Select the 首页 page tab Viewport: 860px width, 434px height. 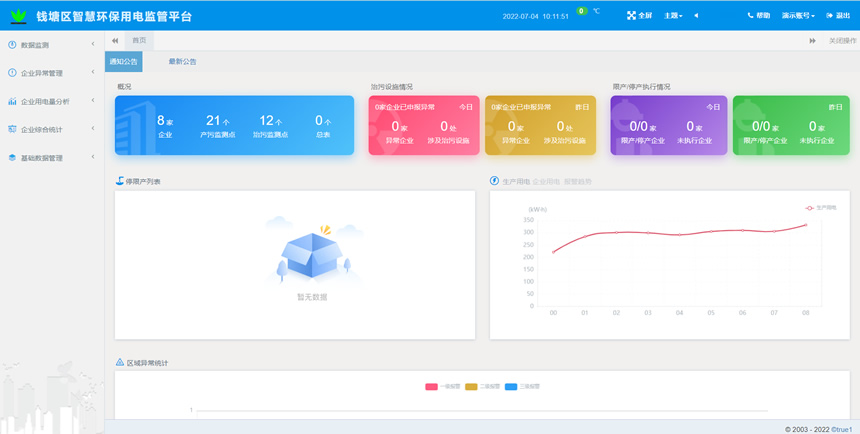(x=139, y=40)
